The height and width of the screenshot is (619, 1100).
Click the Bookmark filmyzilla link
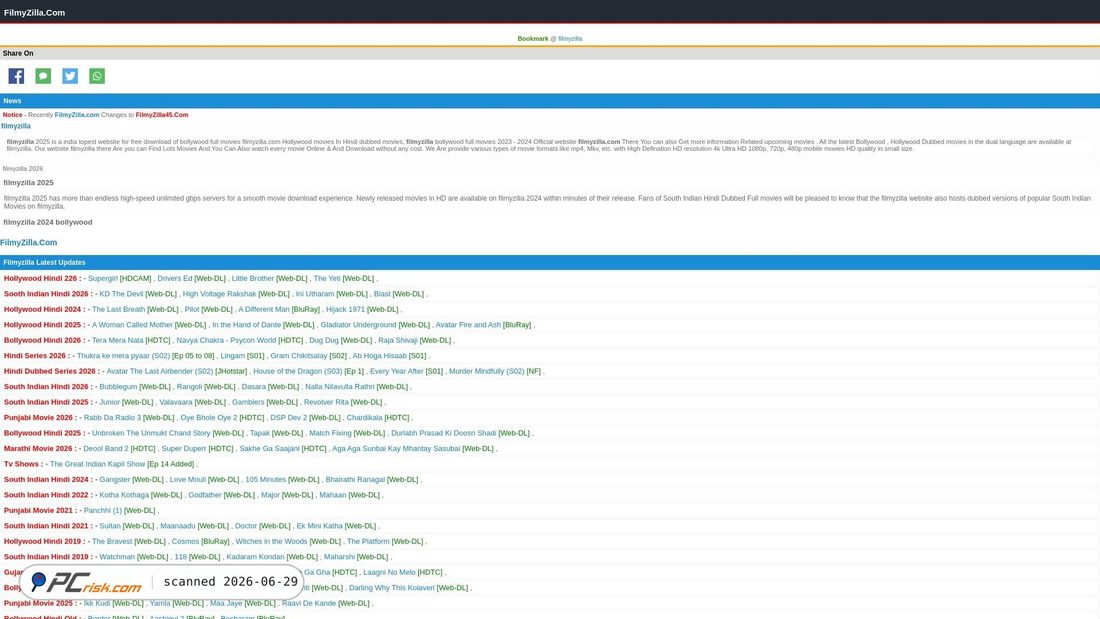570,39
